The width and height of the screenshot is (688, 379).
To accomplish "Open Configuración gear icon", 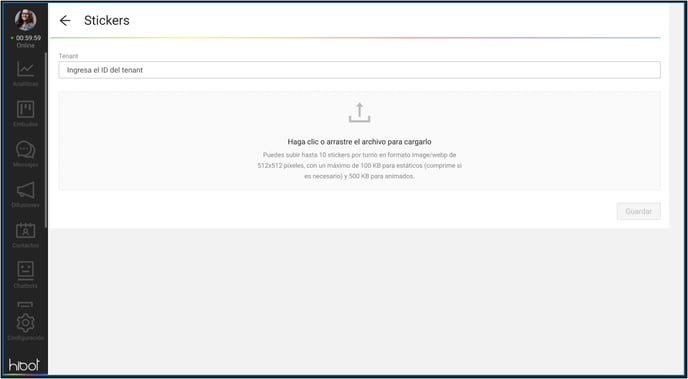I will pyautogui.click(x=25, y=323).
